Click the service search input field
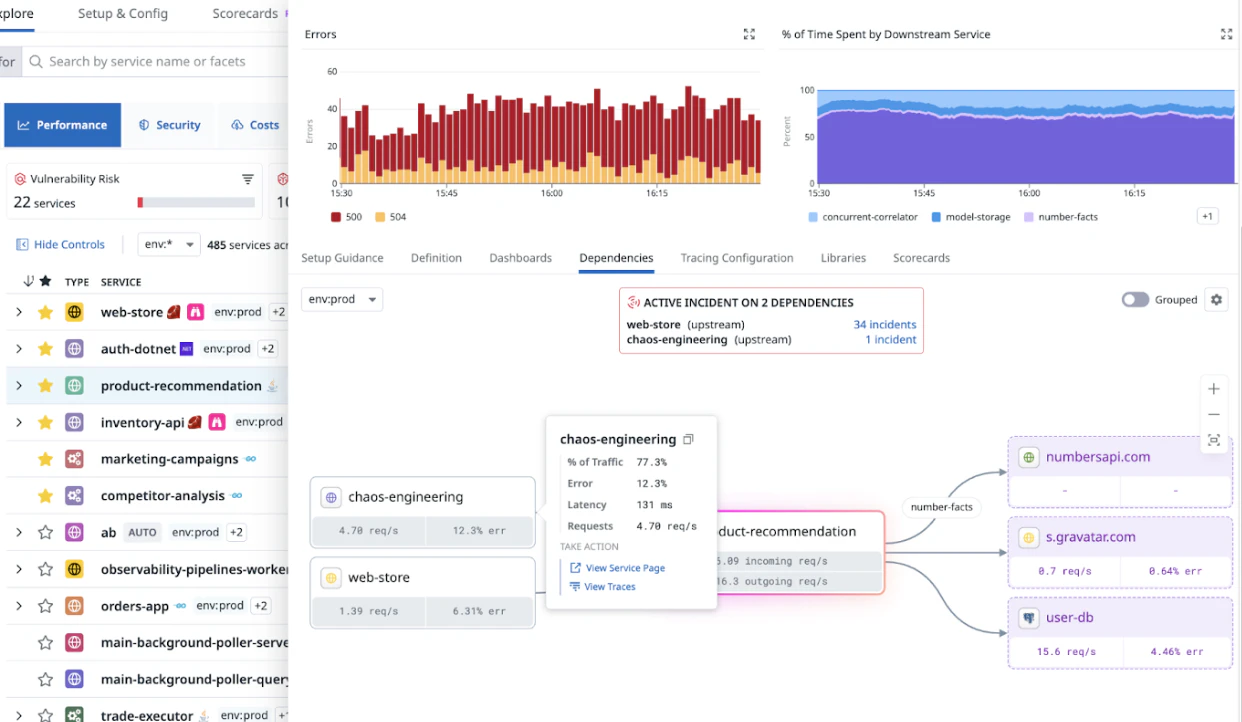 tap(155, 61)
